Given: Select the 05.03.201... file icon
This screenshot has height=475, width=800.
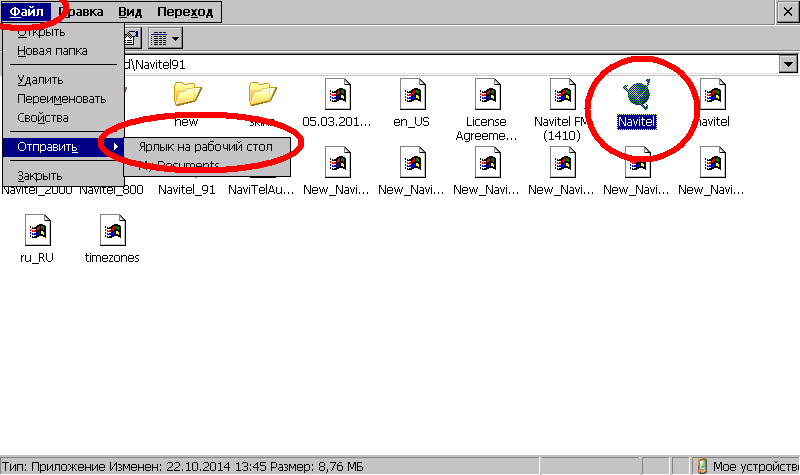Looking at the screenshot, I should (337, 94).
